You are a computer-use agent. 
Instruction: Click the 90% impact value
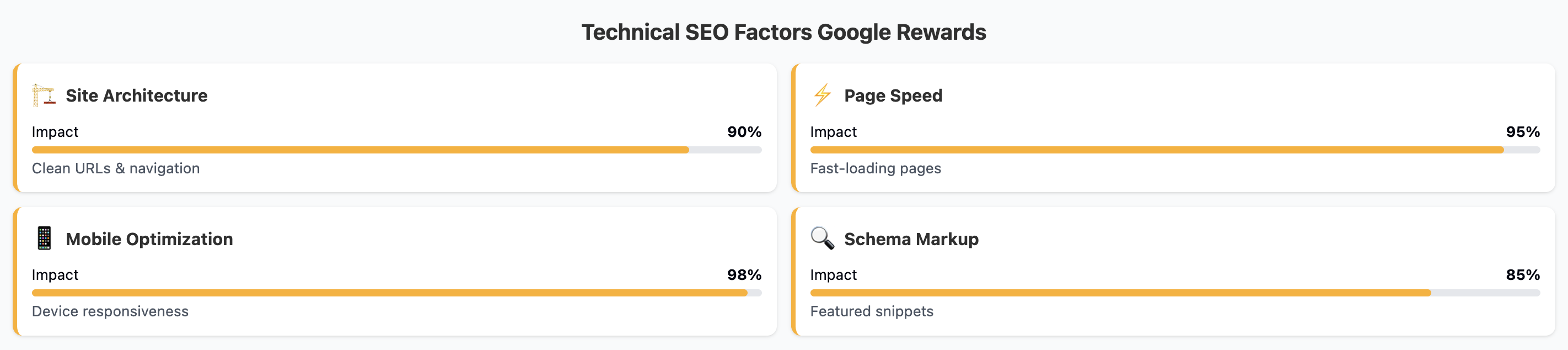(744, 132)
